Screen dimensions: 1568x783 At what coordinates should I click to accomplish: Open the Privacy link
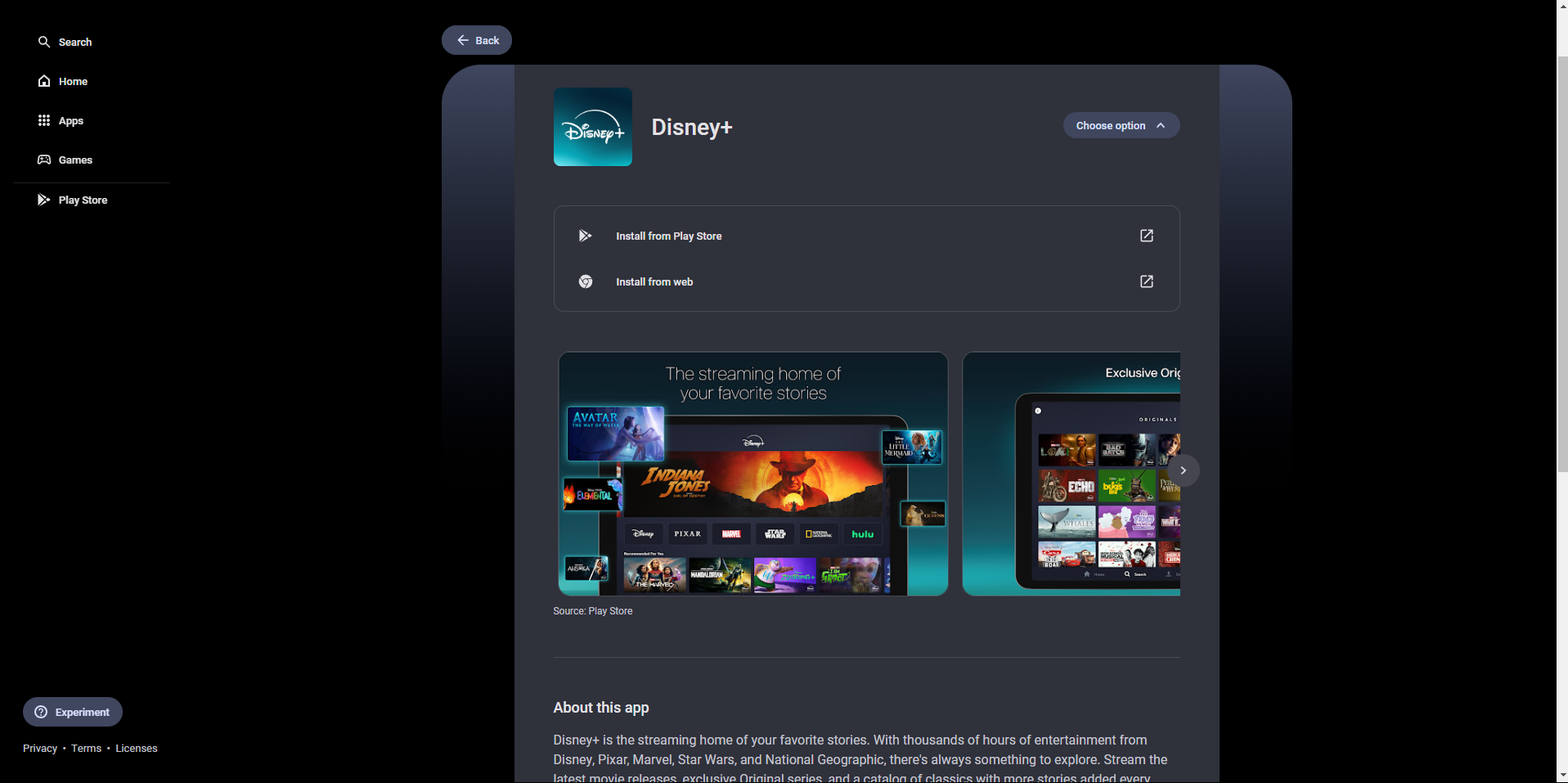point(40,748)
